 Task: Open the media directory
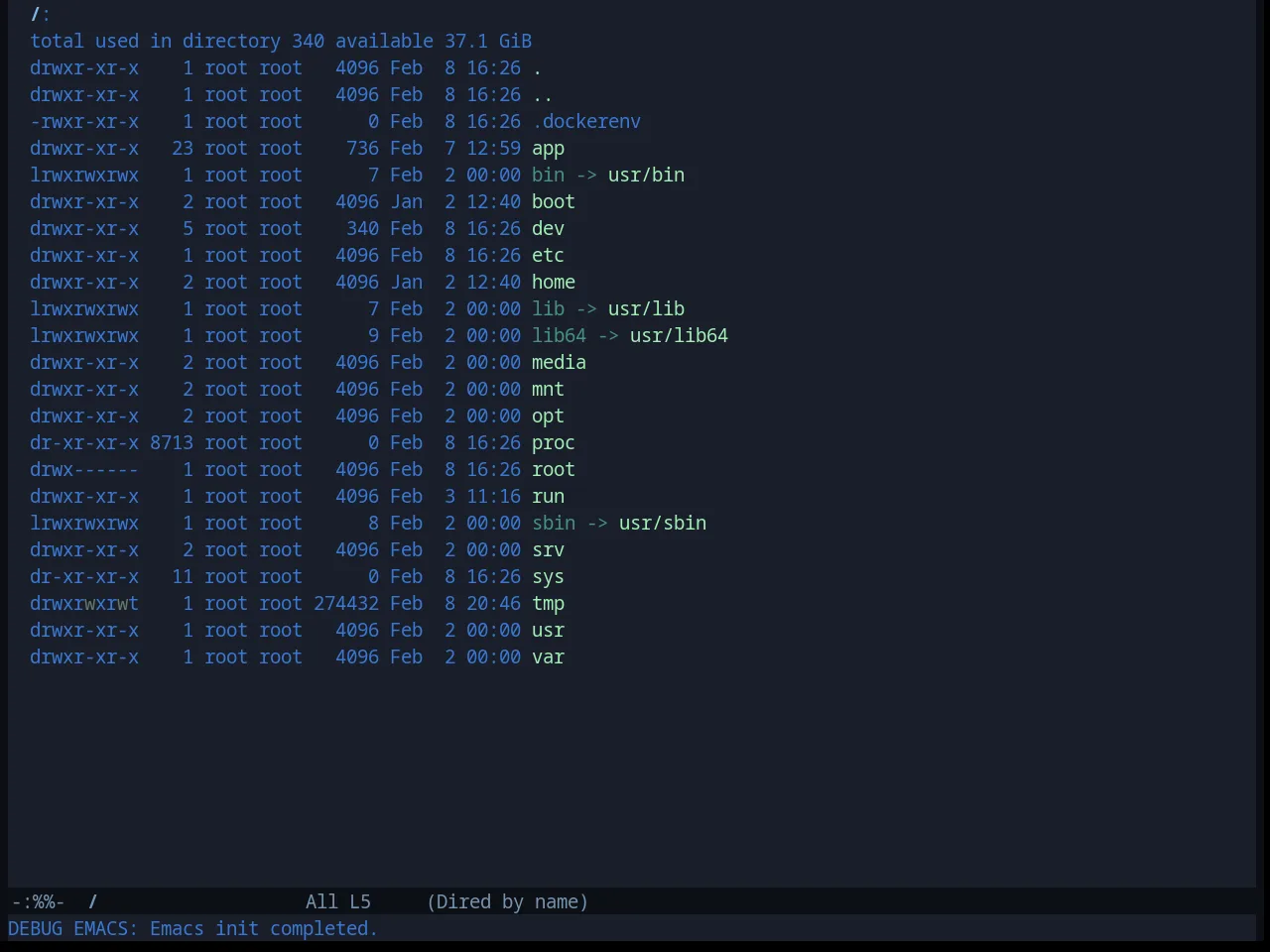pos(559,363)
